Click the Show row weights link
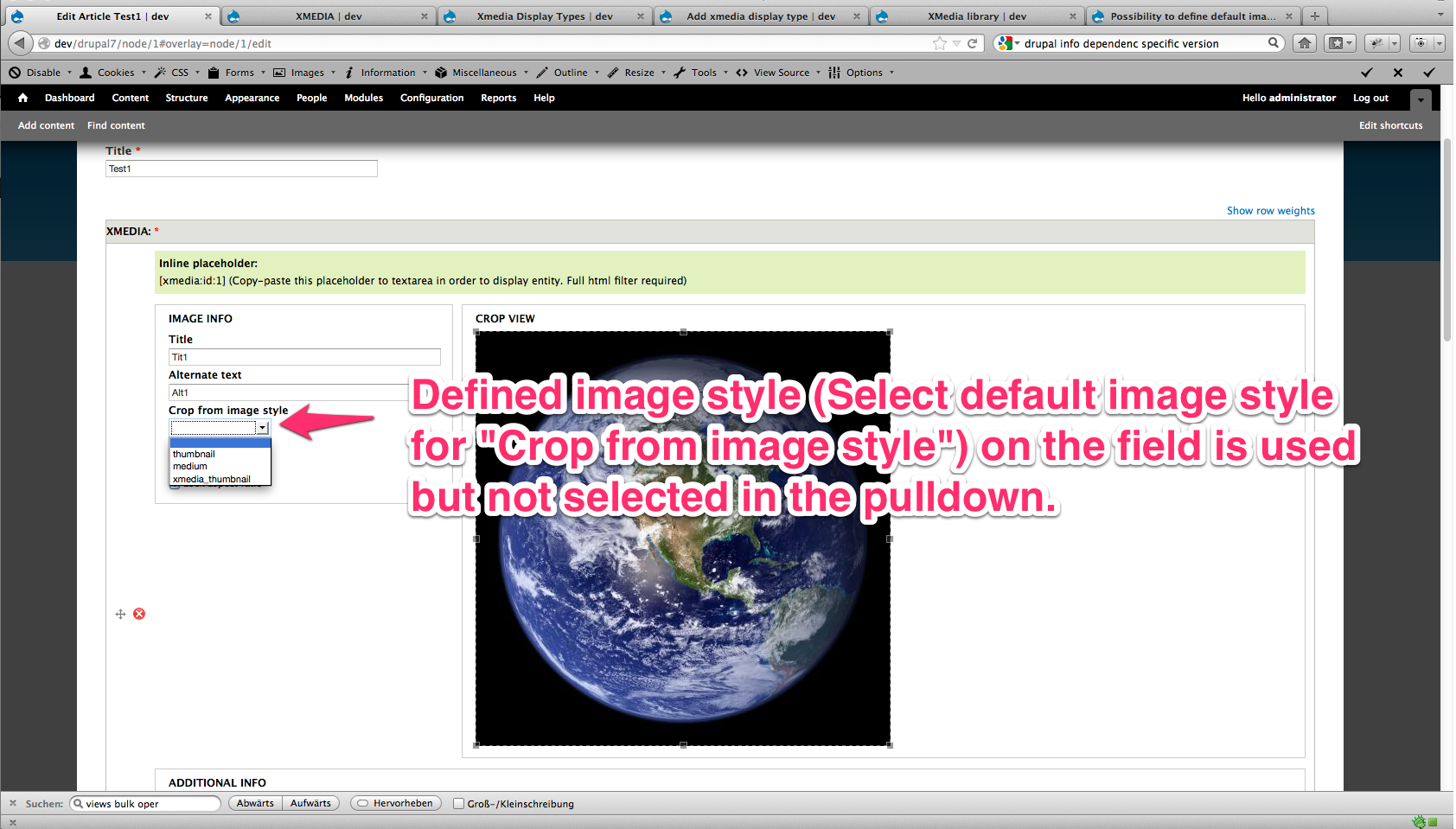Image resolution: width=1456 pixels, height=829 pixels. point(1270,210)
